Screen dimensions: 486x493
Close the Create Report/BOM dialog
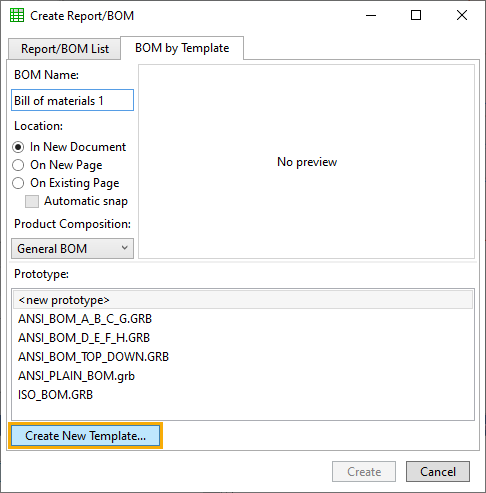(462, 15)
